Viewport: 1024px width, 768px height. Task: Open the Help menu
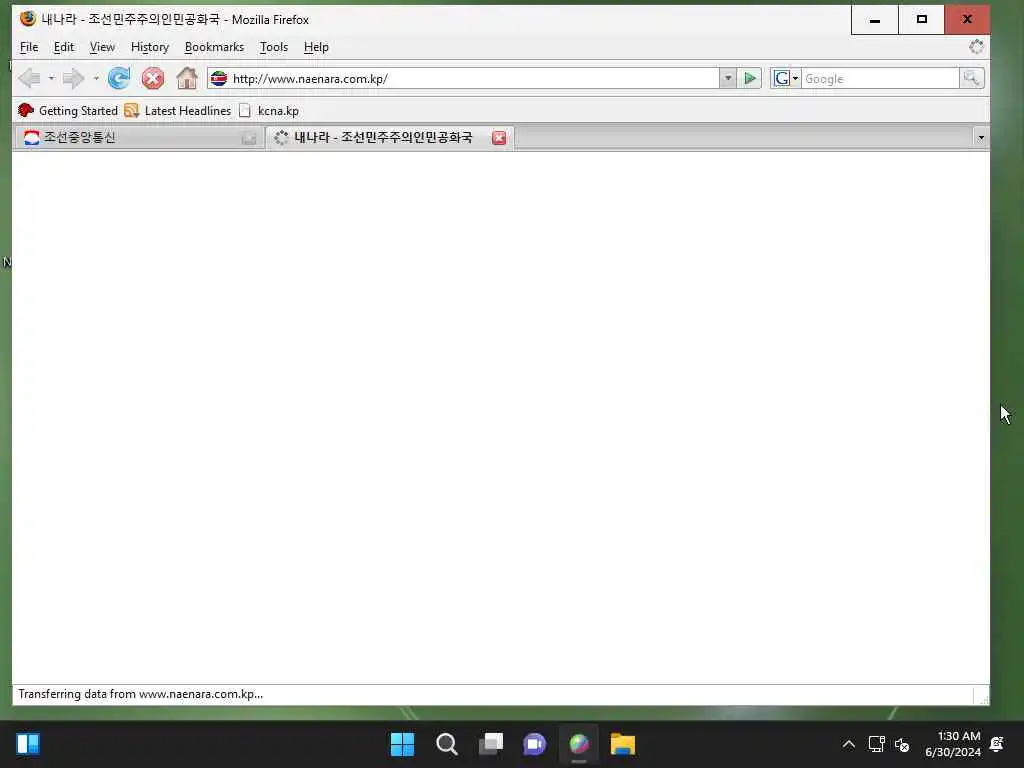pos(316,47)
